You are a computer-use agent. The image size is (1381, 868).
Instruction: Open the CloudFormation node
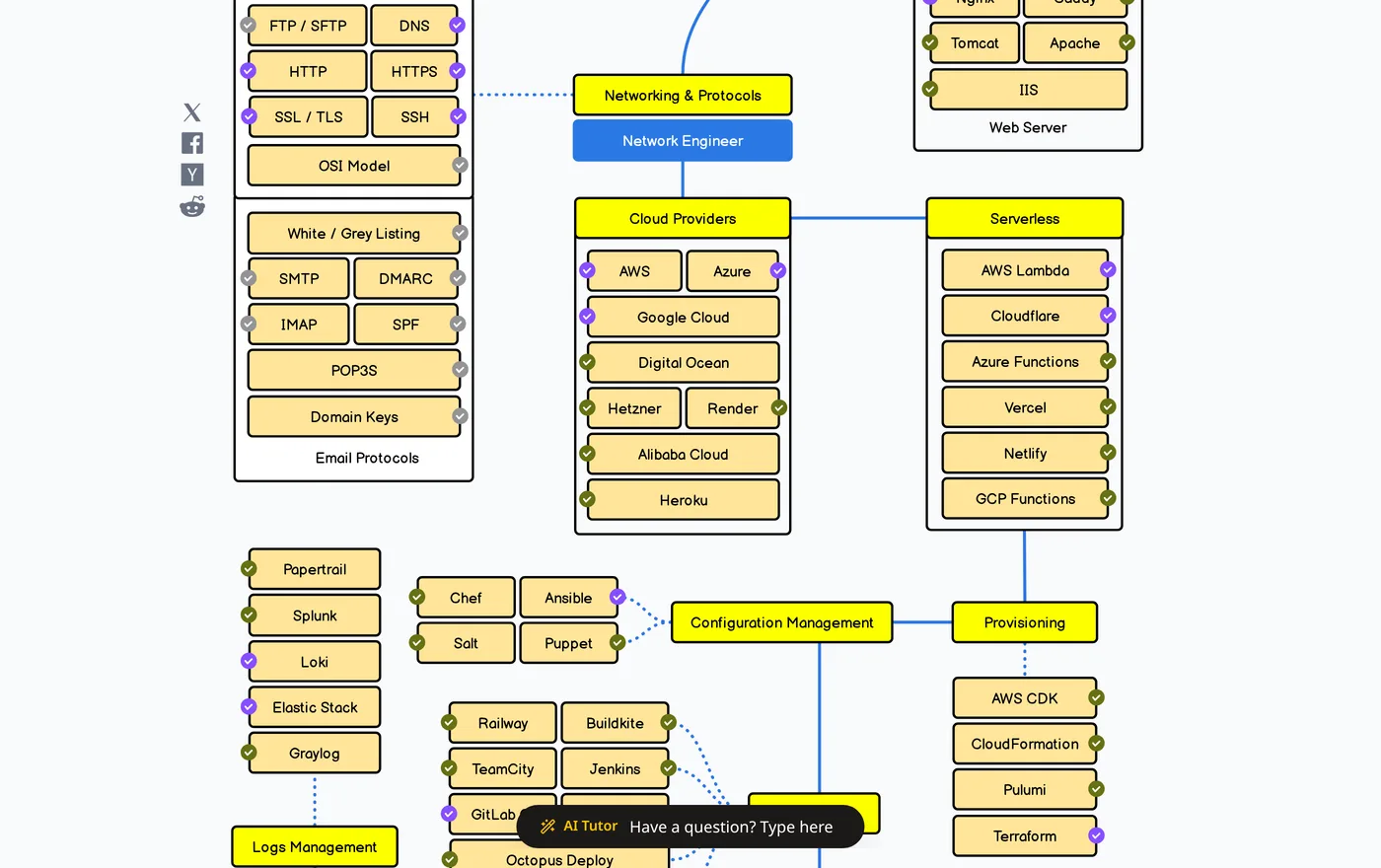pos(1025,744)
